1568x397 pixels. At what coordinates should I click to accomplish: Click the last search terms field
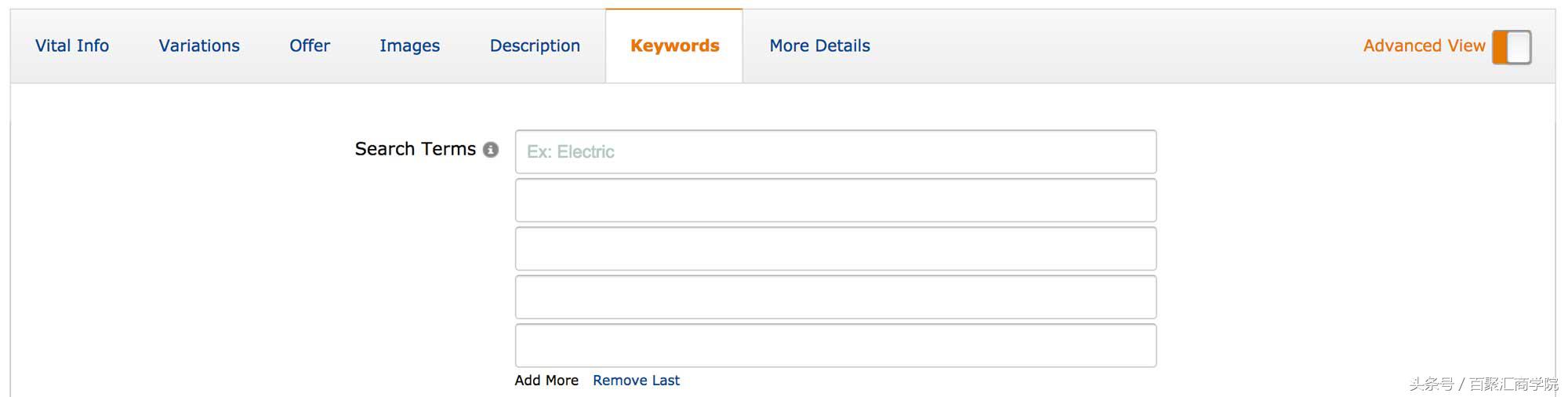pyautogui.click(x=836, y=346)
